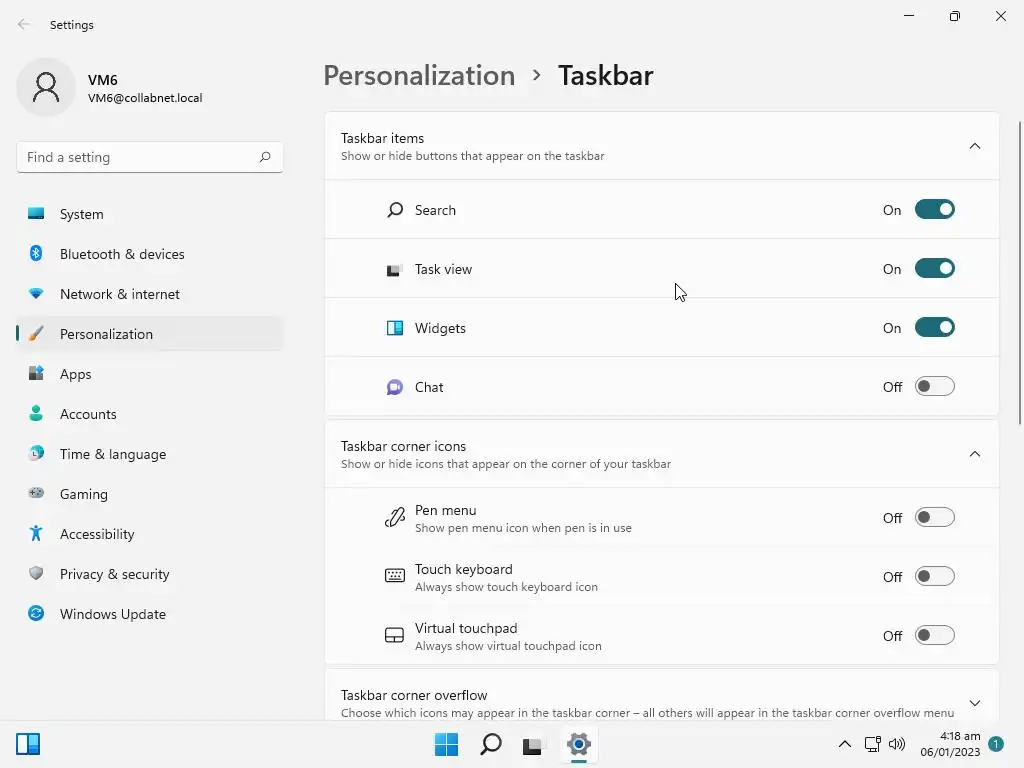Viewport: 1024px width, 768px height.
Task: Click 'Always show virtual touchpad icon' text
Action: click(508, 646)
